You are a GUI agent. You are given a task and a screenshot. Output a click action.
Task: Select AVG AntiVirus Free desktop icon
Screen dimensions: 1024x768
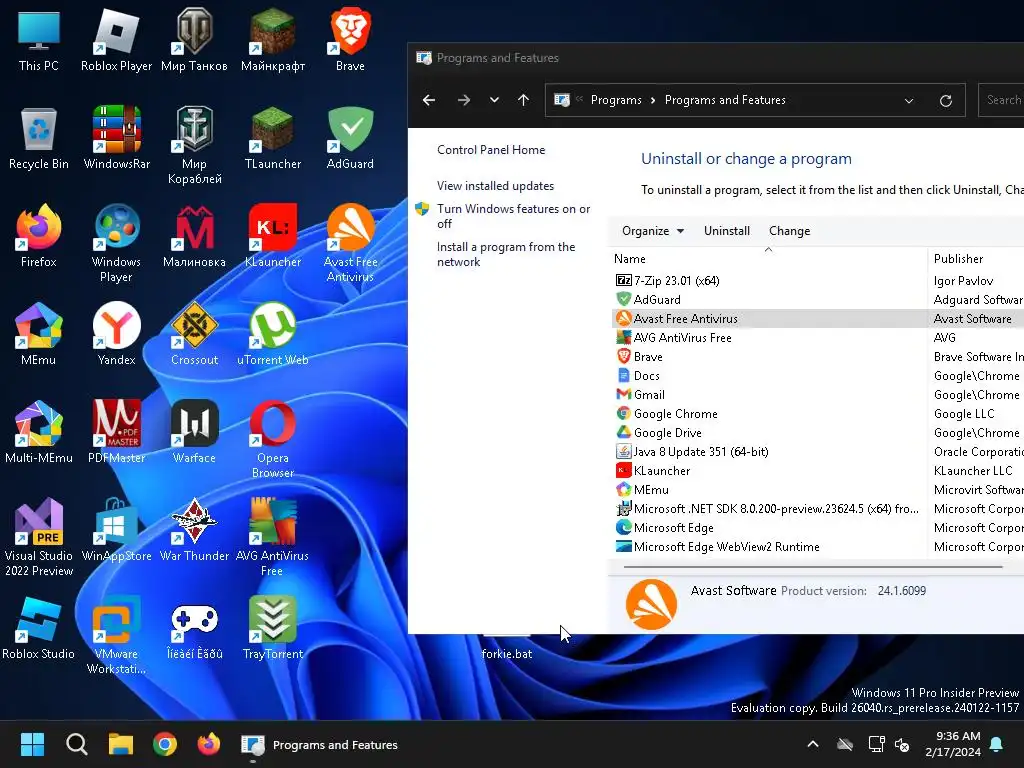point(272,537)
